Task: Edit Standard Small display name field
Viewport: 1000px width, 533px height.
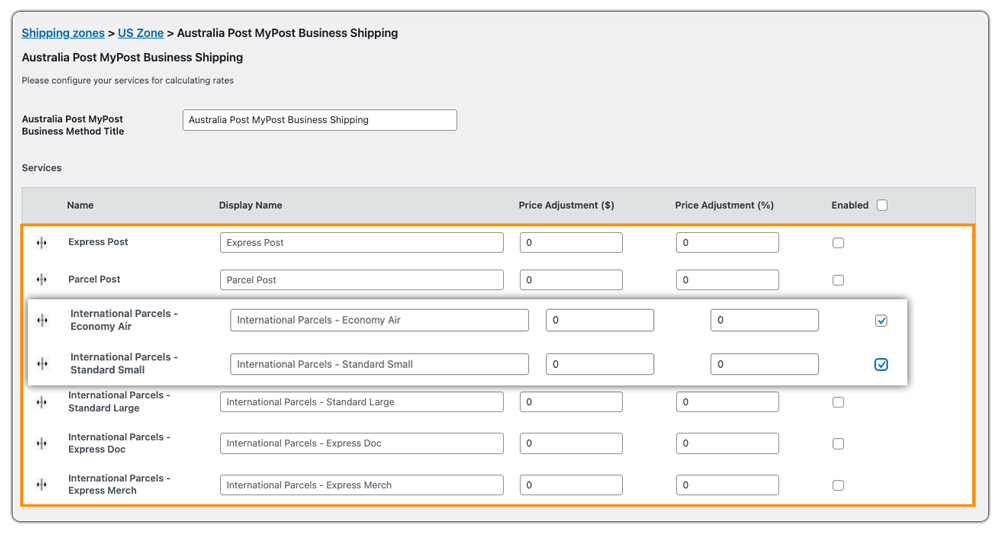Action: coord(379,364)
